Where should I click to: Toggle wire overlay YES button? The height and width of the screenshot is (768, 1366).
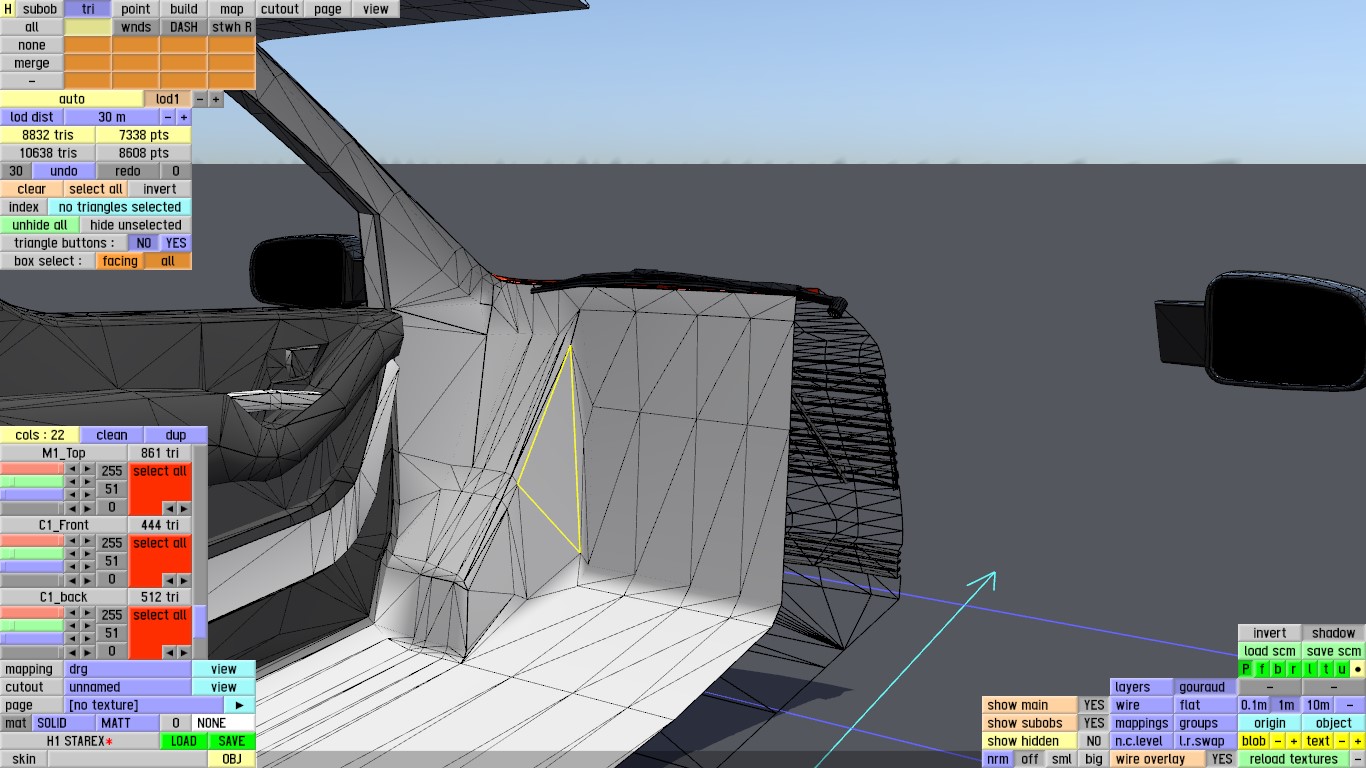pos(1222,759)
